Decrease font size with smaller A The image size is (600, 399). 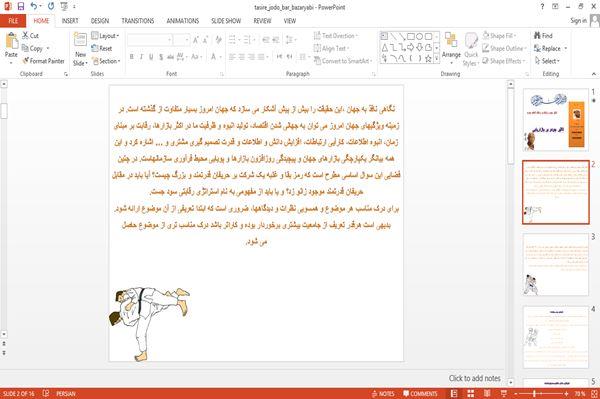(206, 40)
